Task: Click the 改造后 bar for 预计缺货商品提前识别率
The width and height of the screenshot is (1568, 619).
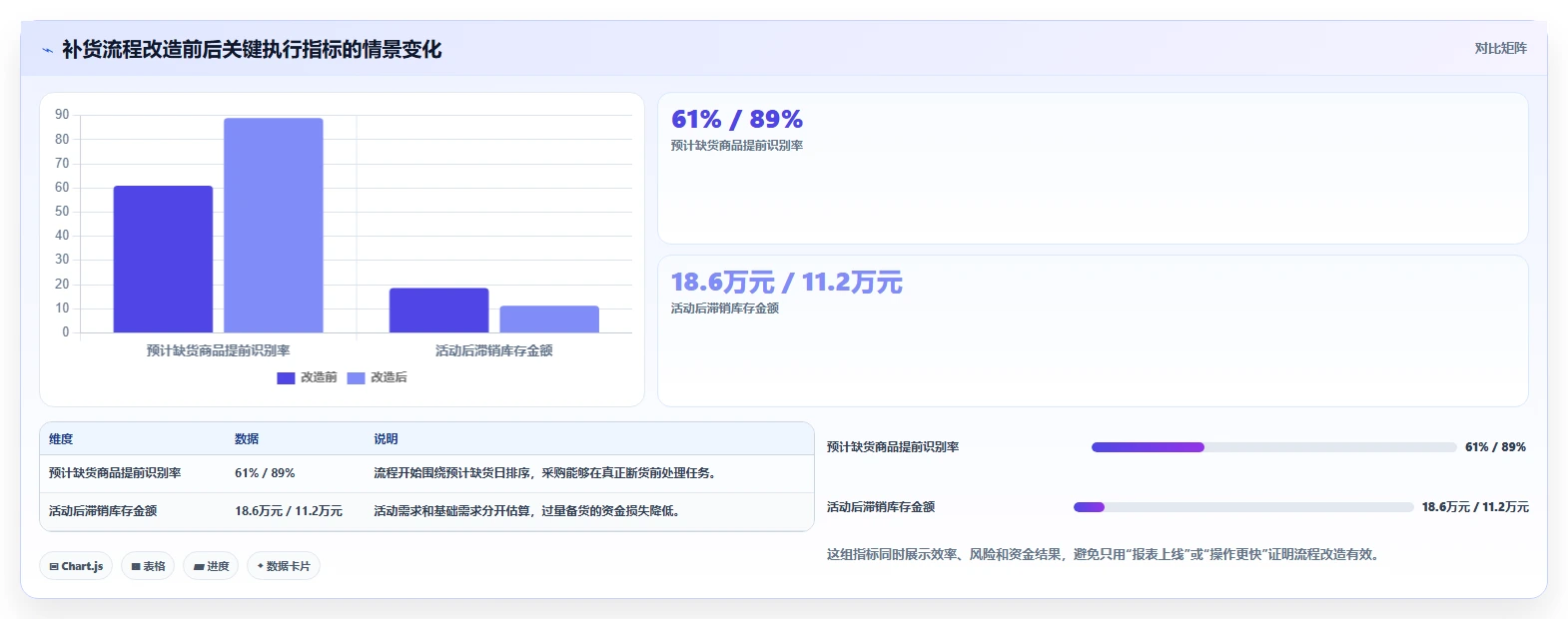Action: pos(274,226)
